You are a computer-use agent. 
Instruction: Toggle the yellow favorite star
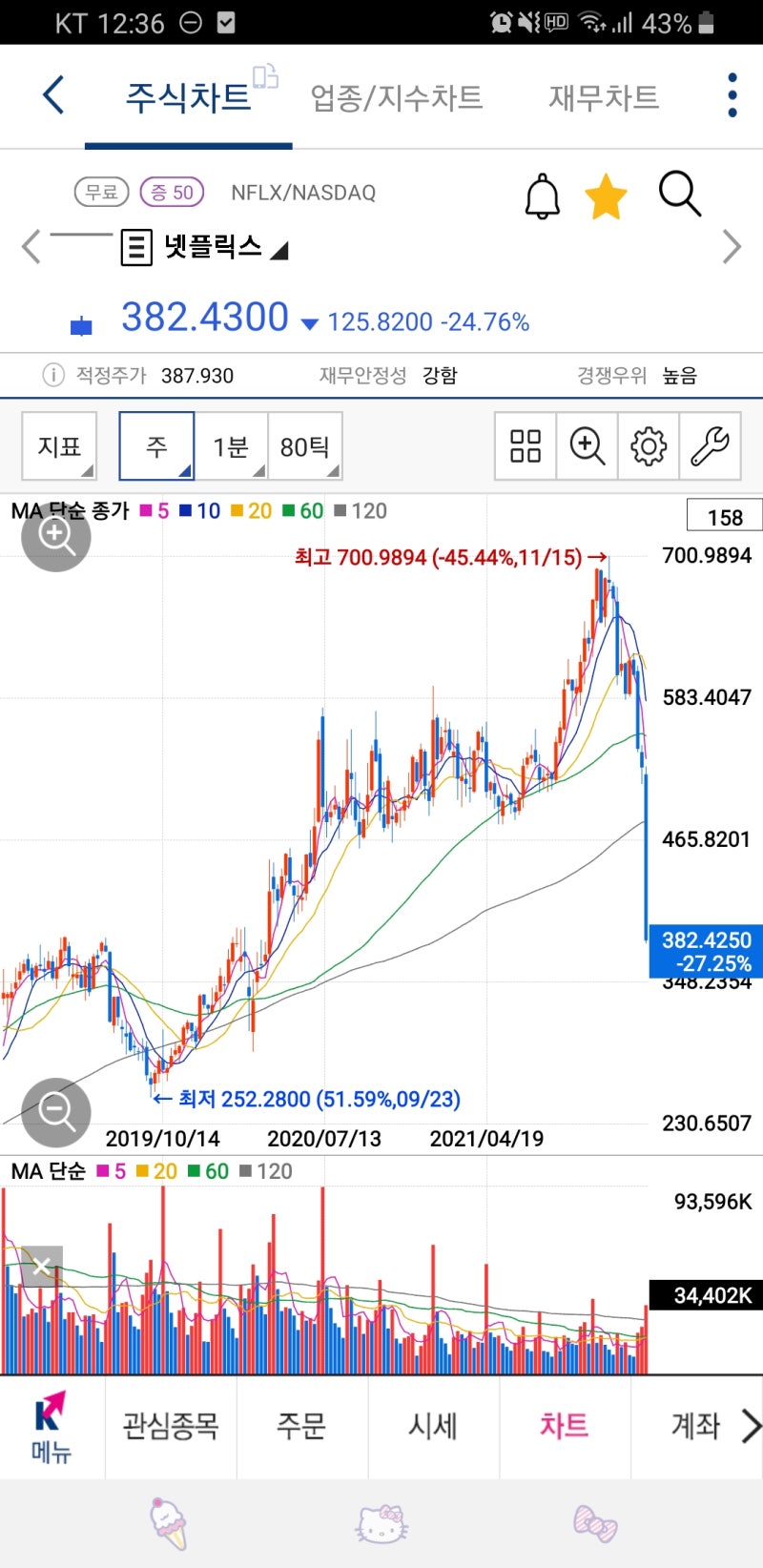coord(606,196)
